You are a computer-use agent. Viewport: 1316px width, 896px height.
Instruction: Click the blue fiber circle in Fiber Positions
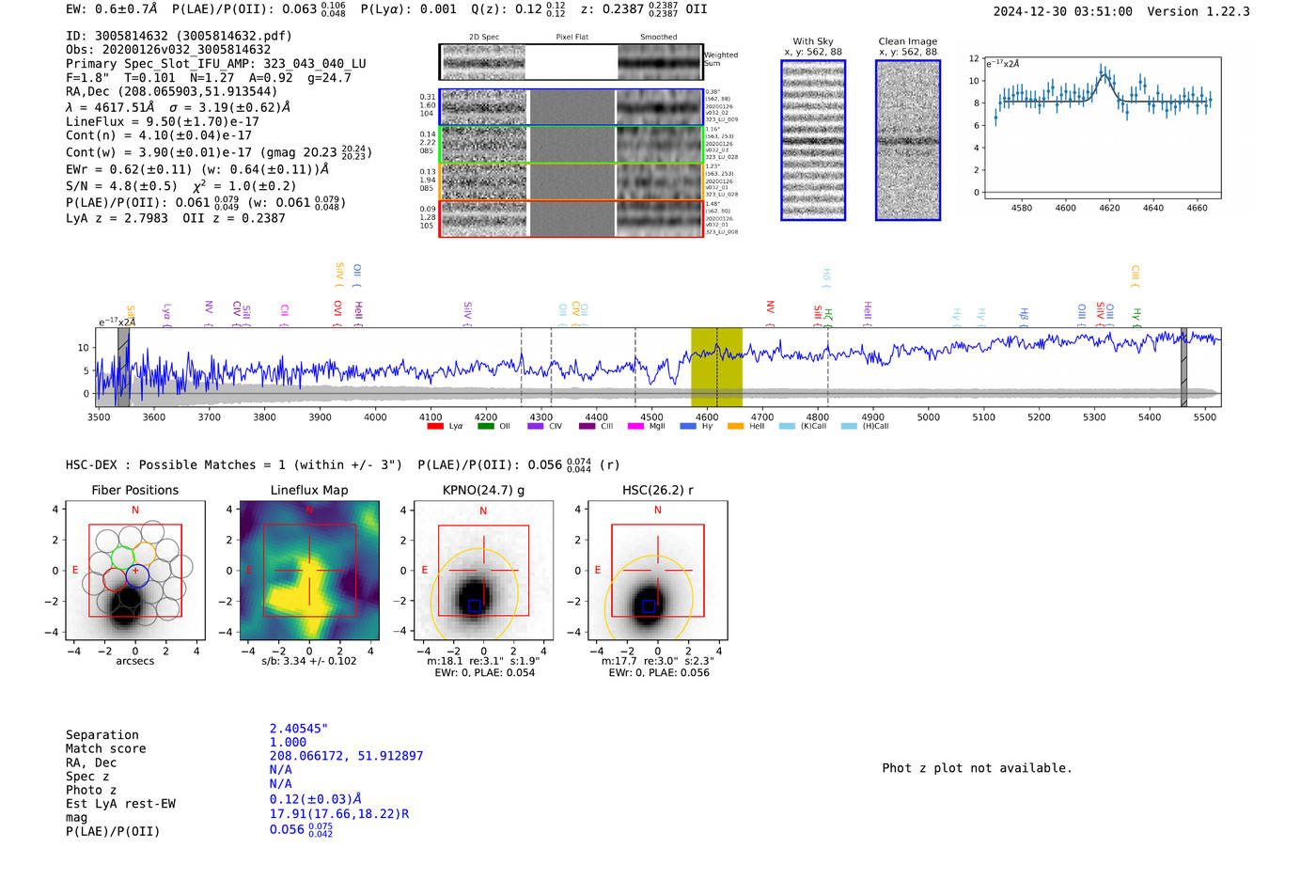tap(137, 575)
